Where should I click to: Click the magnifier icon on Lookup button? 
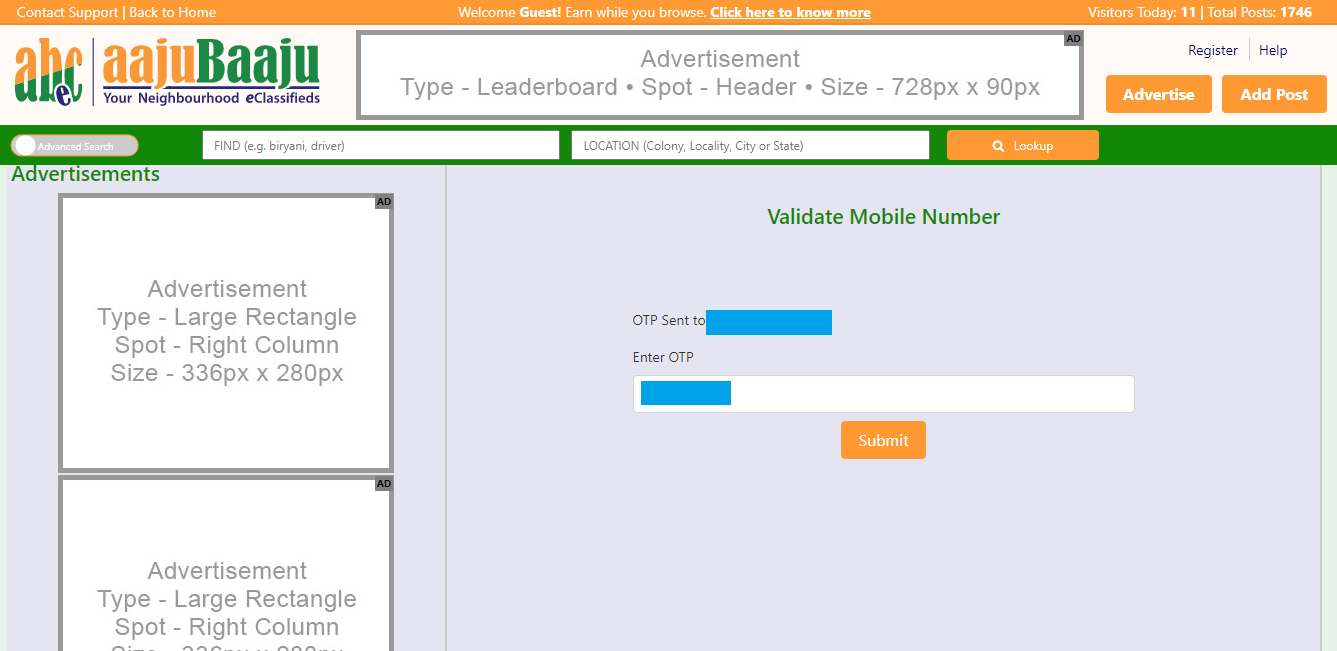point(997,146)
